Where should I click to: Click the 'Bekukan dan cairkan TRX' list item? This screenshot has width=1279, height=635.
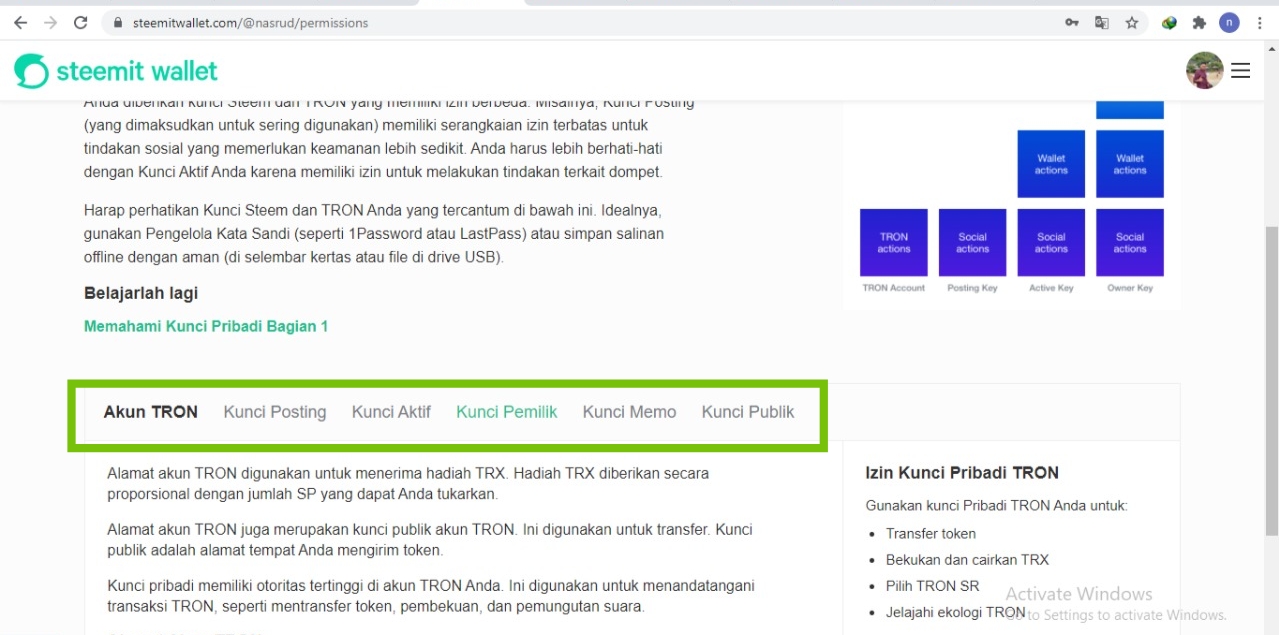(967, 560)
